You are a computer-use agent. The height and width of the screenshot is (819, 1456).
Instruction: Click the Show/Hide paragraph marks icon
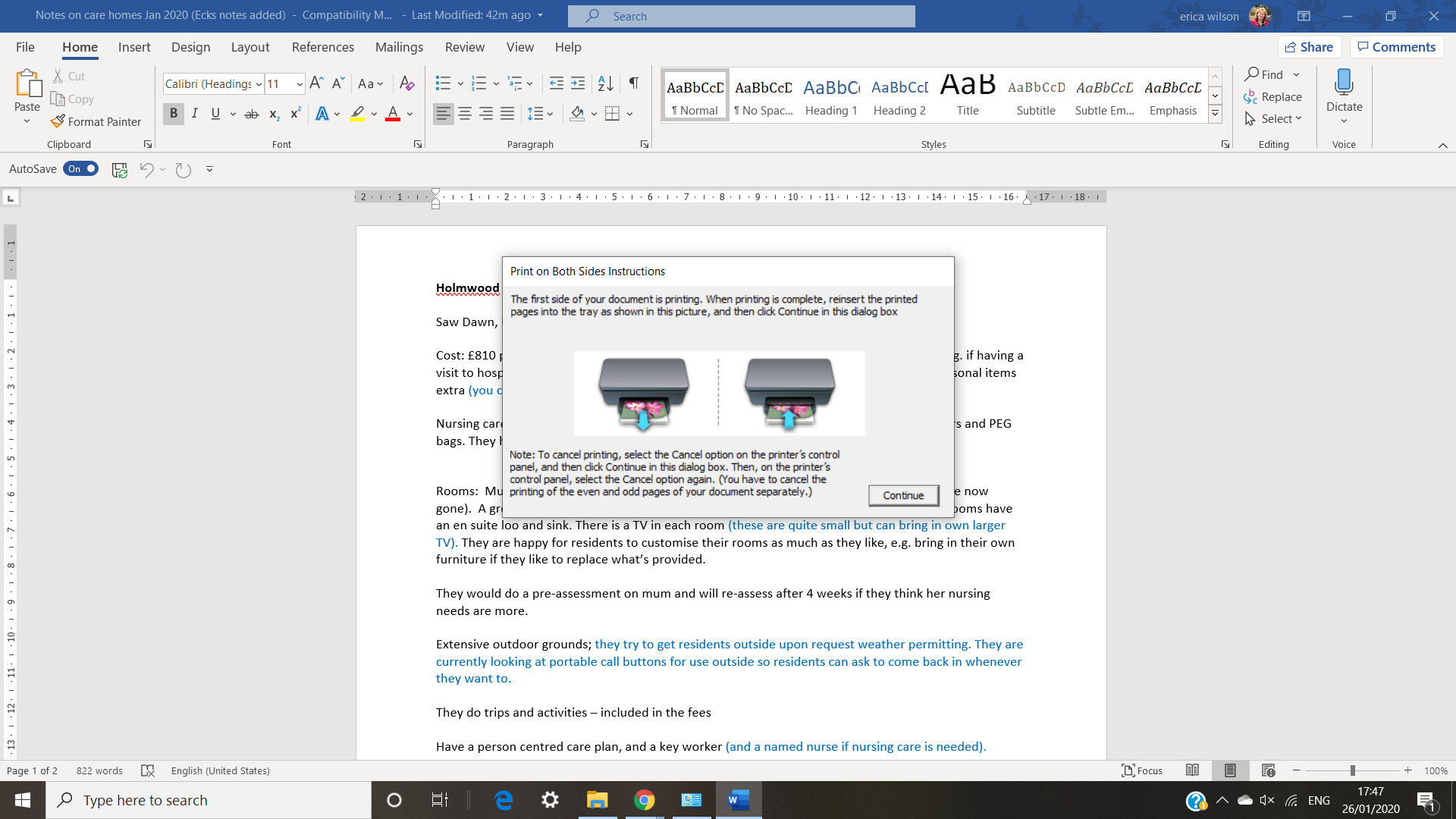tap(634, 83)
